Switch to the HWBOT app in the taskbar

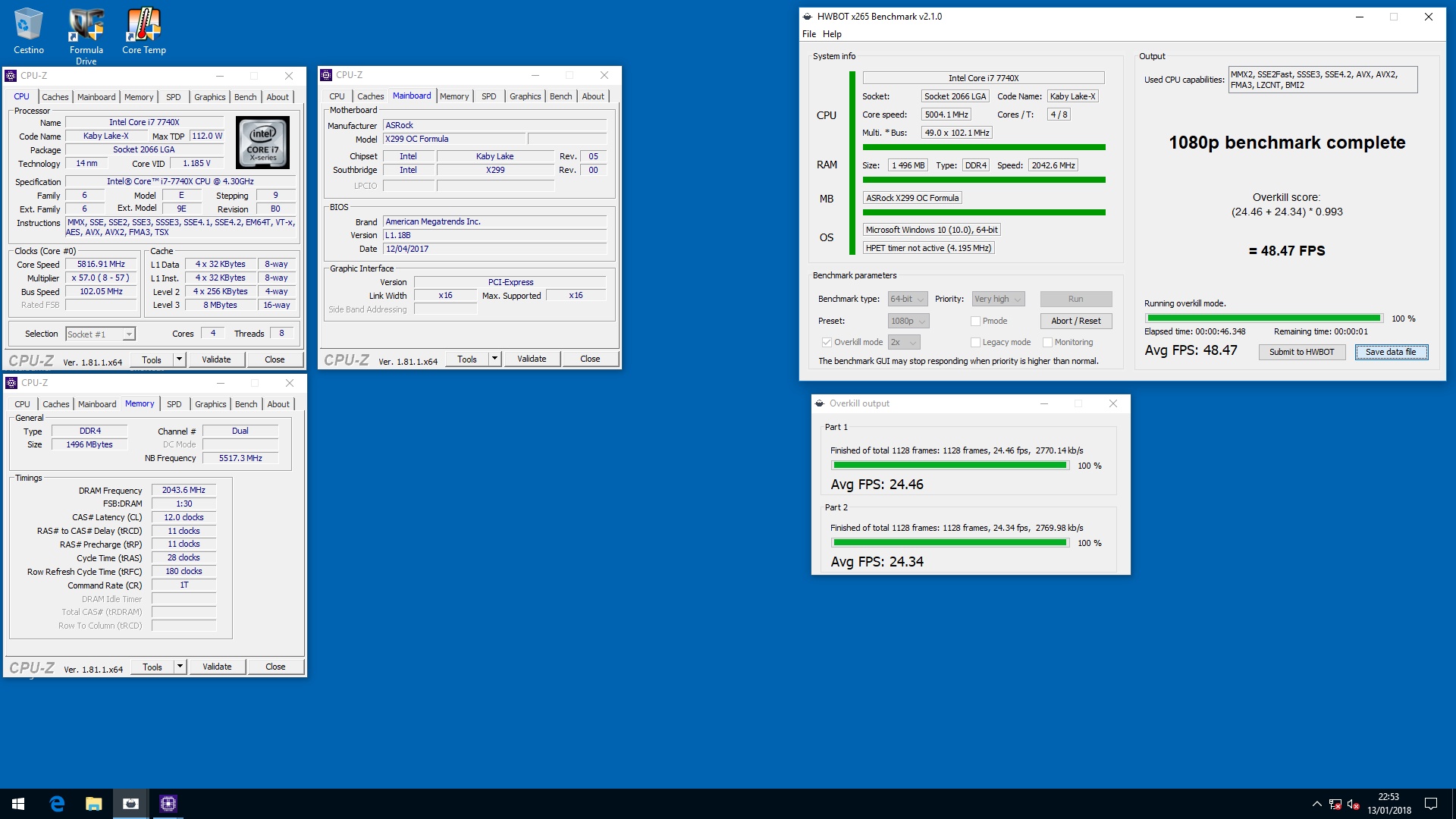point(130,804)
